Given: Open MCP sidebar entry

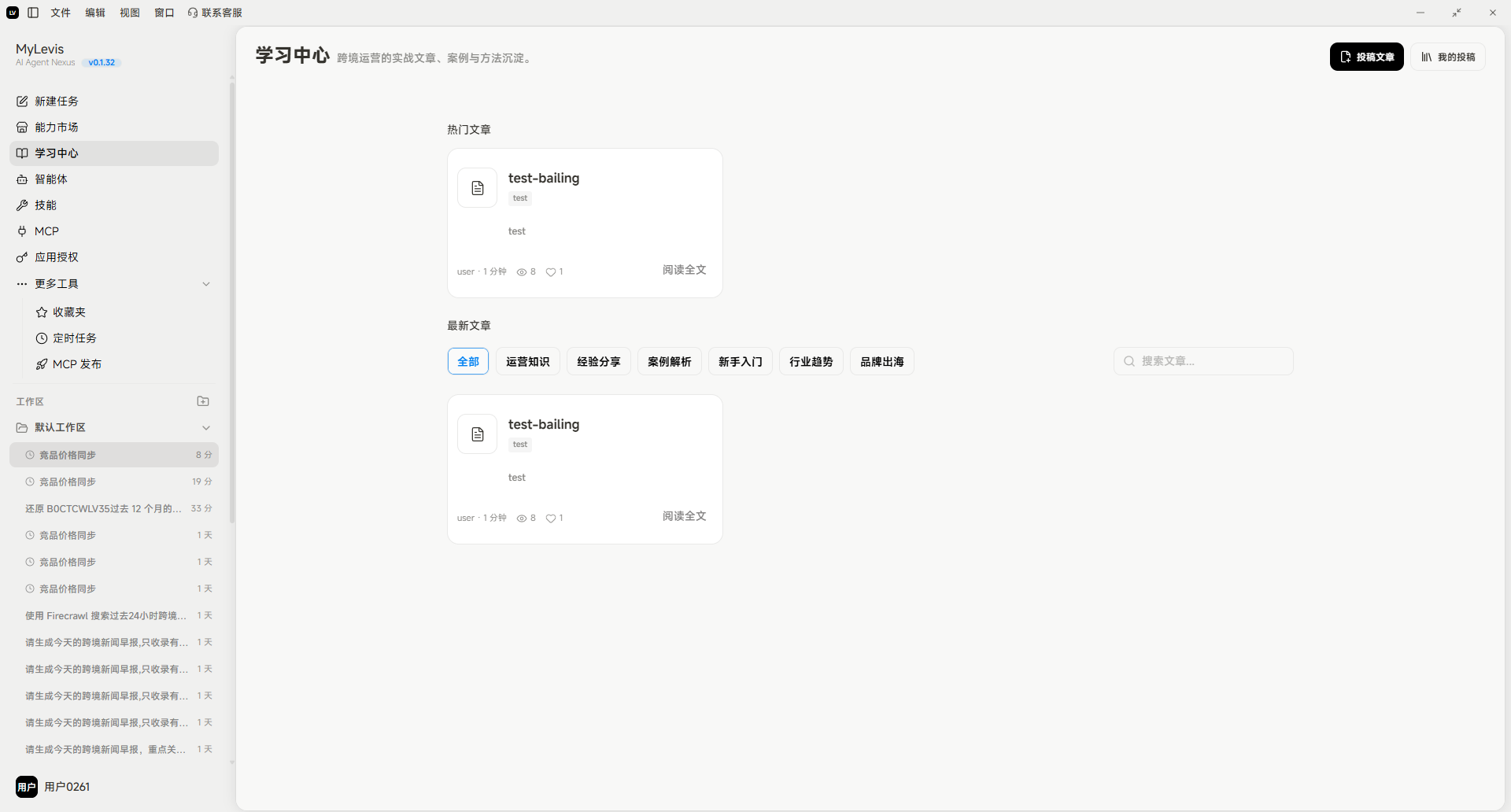Looking at the screenshot, I should 114,231.
